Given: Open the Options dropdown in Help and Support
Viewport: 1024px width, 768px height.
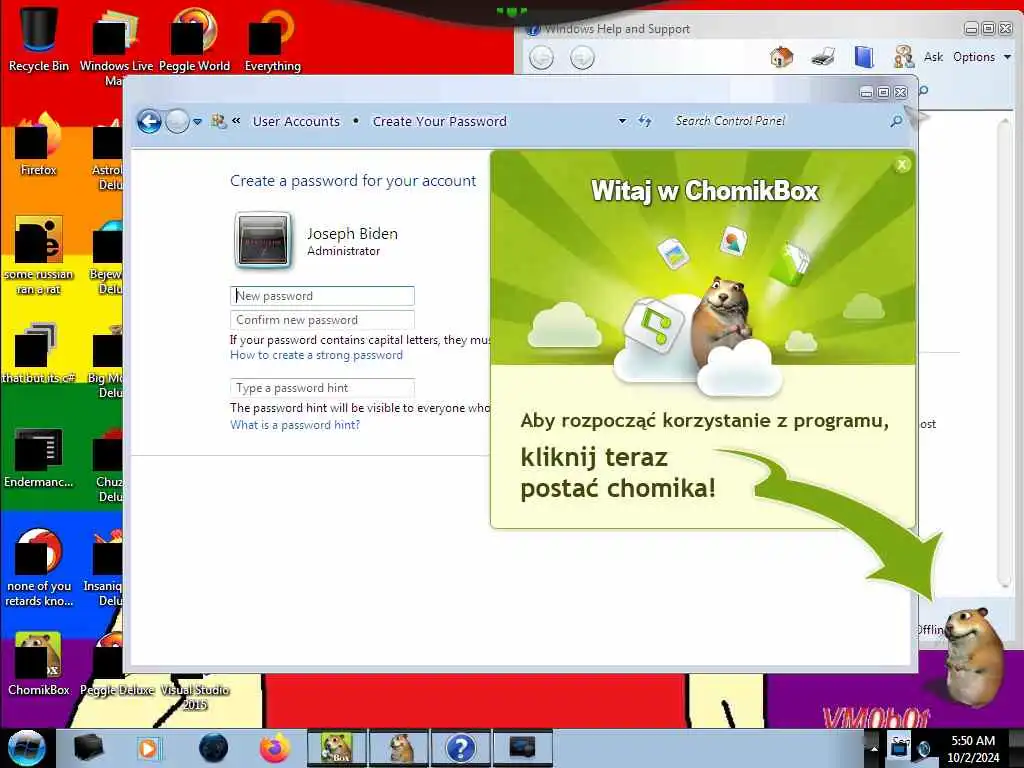Looking at the screenshot, I should pos(982,57).
